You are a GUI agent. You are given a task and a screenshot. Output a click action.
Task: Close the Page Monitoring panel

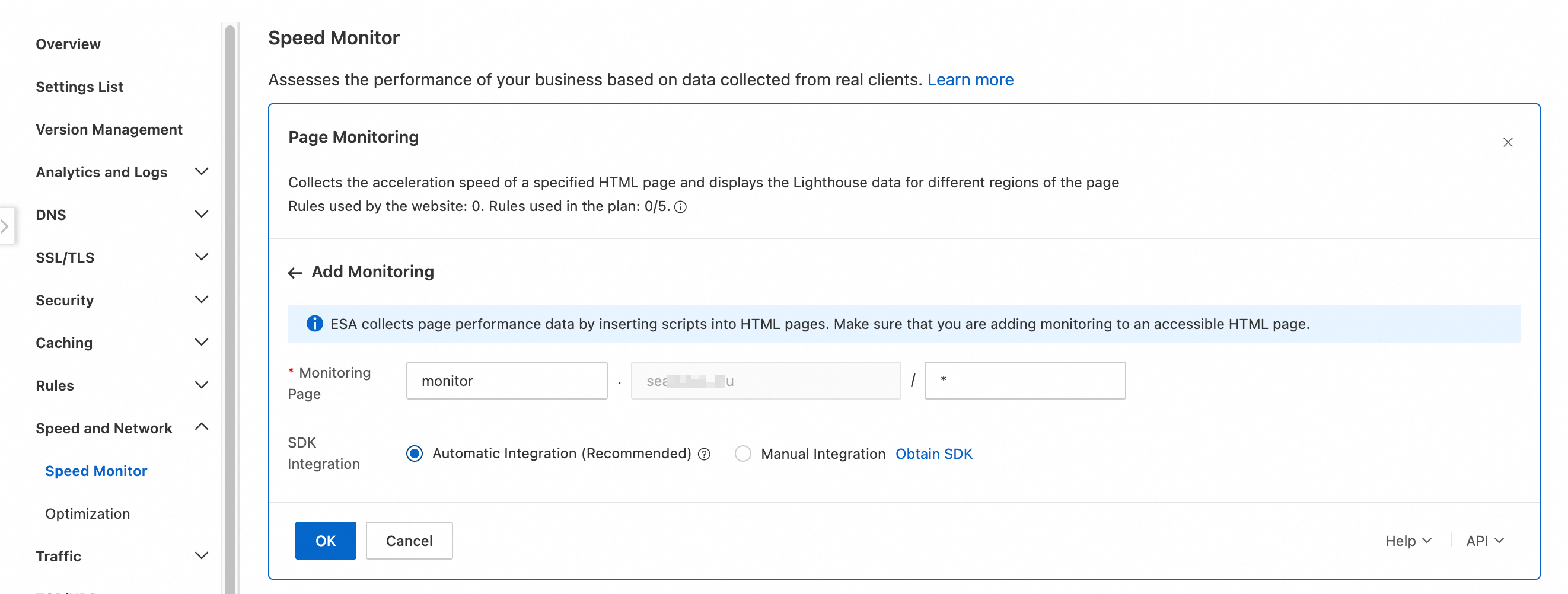point(1507,142)
